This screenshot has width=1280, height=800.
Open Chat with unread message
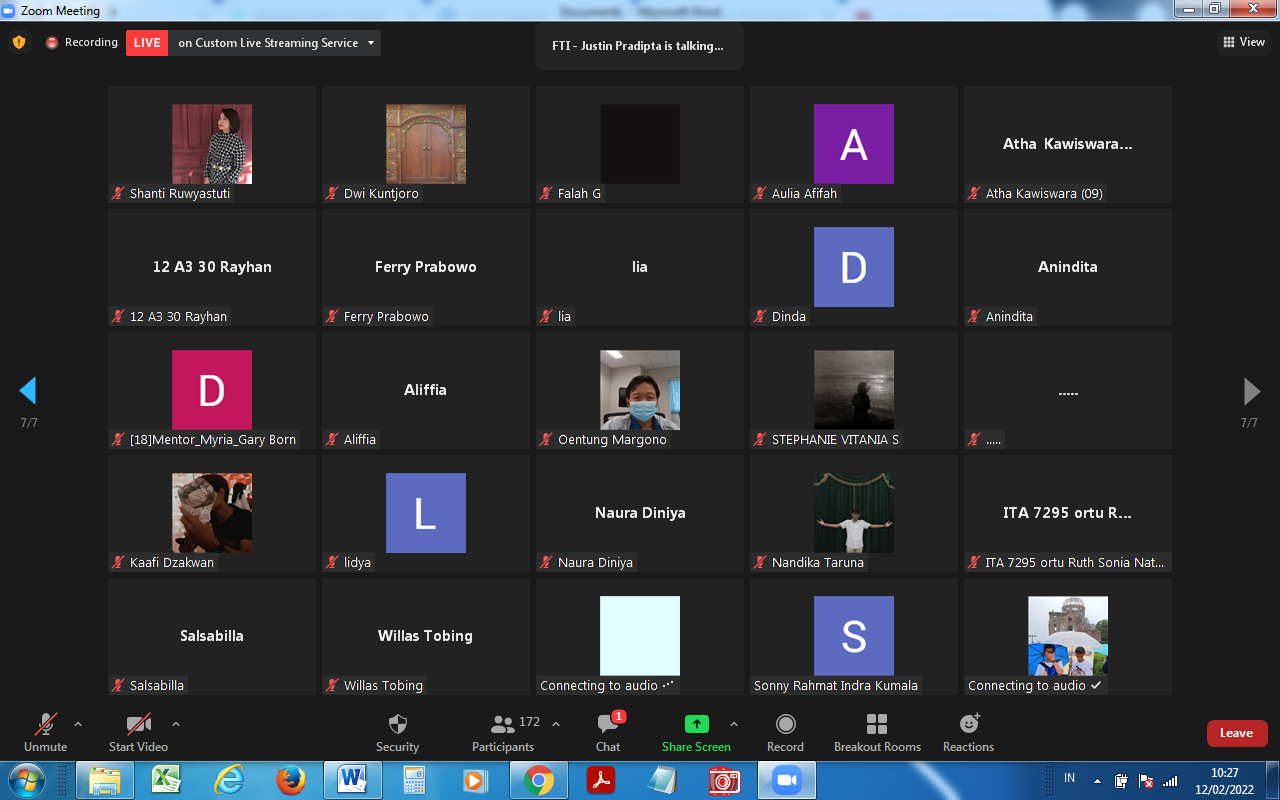608,725
